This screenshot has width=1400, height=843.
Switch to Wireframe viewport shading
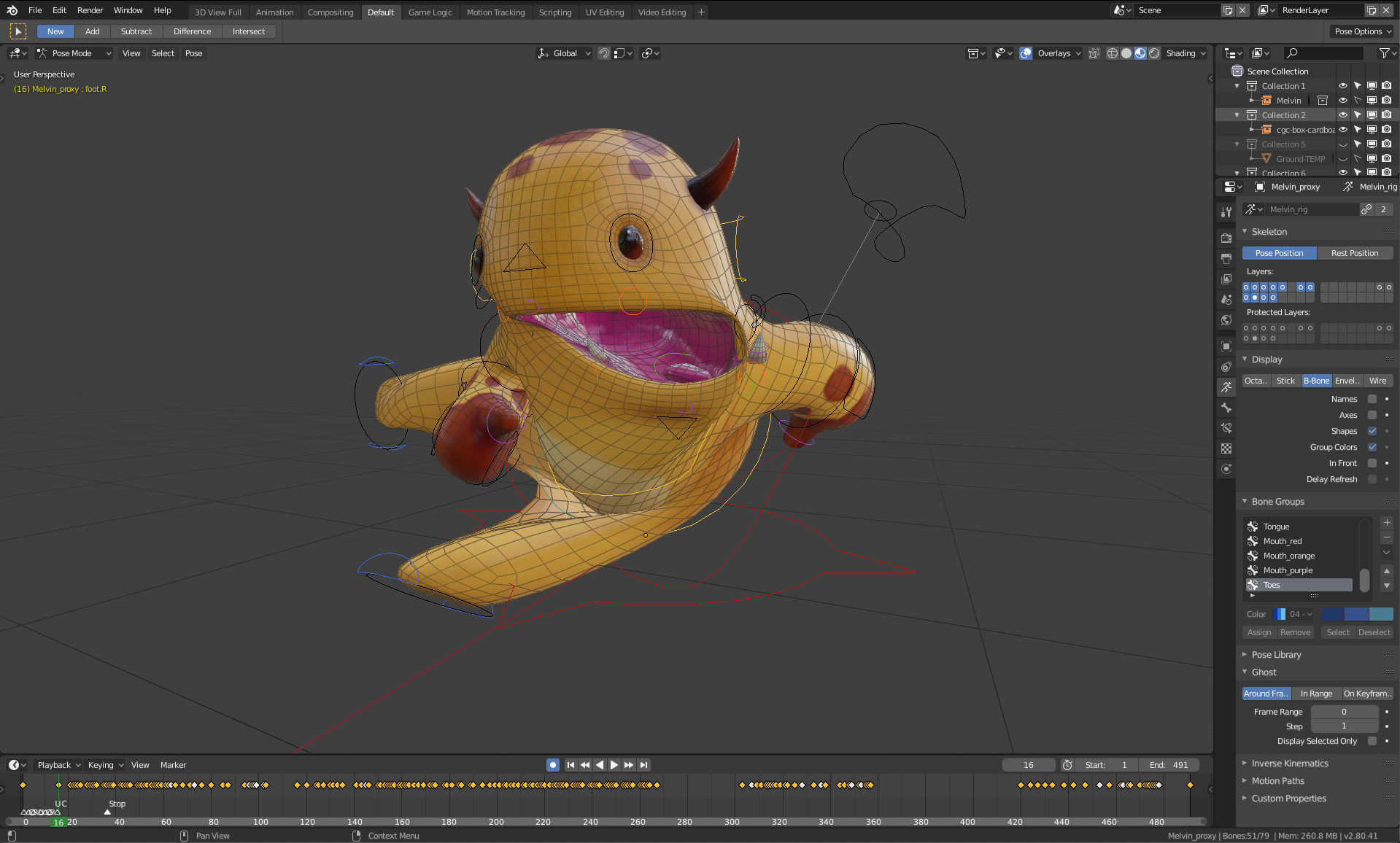pyautogui.click(x=1113, y=53)
